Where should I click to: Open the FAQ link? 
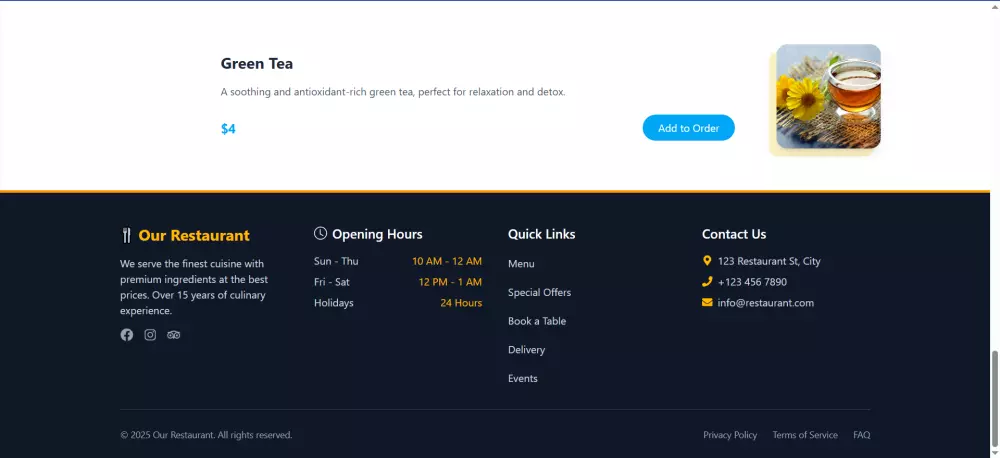coord(862,435)
